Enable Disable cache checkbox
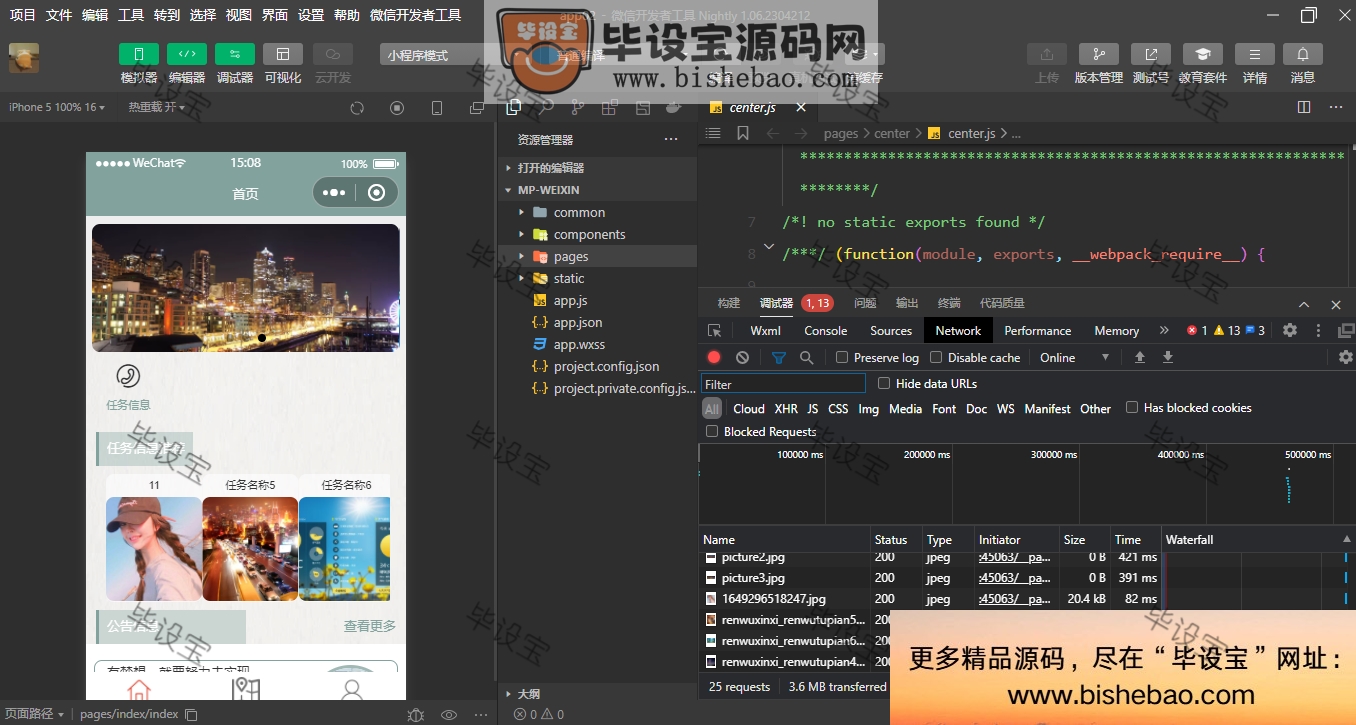The height and width of the screenshot is (725, 1356). tap(936, 357)
